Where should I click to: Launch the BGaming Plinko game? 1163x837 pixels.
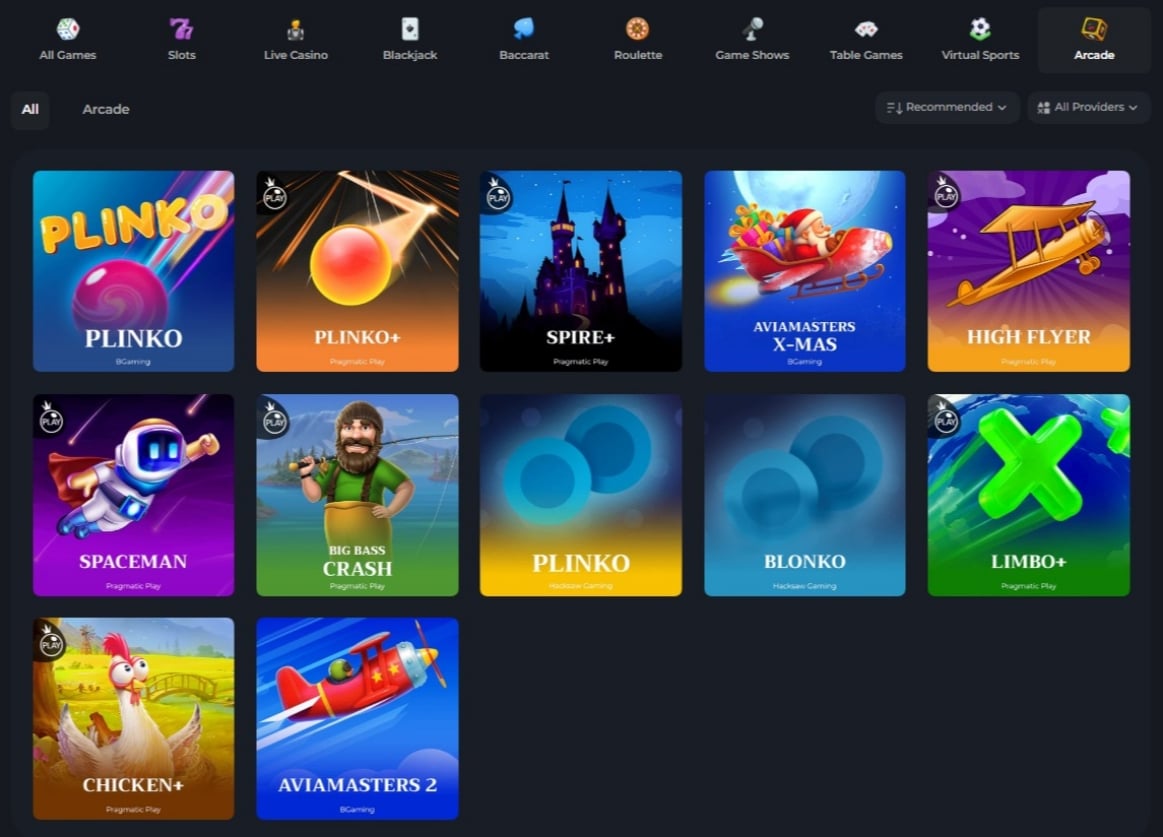(x=134, y=271)
